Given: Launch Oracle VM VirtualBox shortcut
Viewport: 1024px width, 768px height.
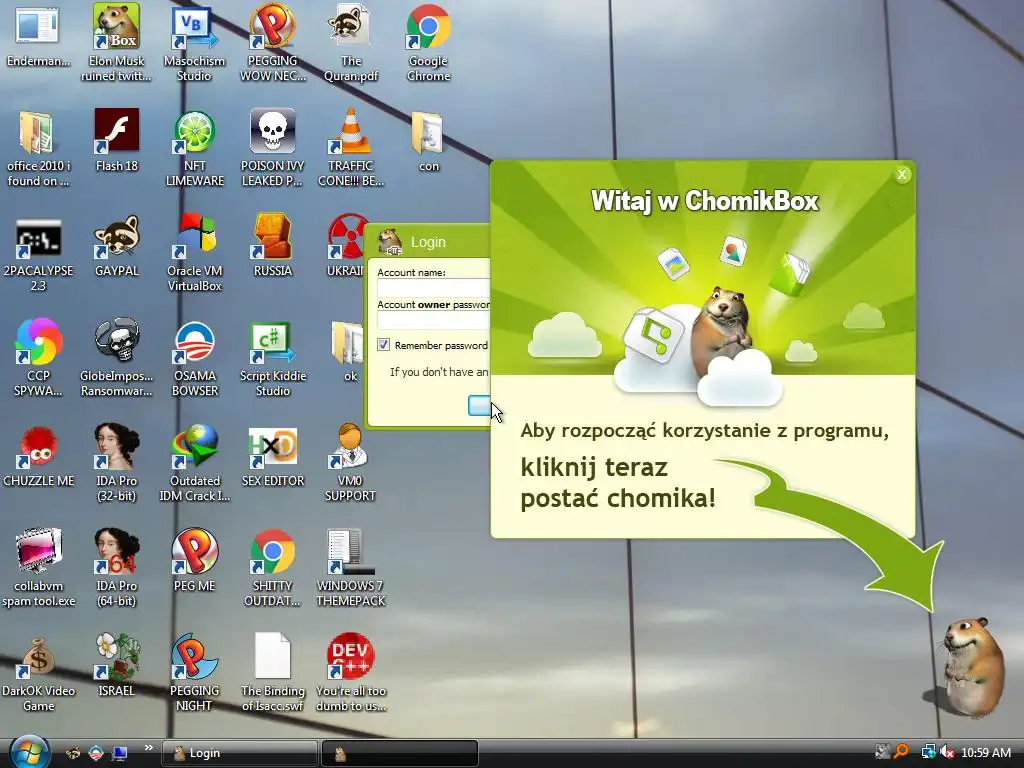Looking at the screenshot, I should pos(195,253).
